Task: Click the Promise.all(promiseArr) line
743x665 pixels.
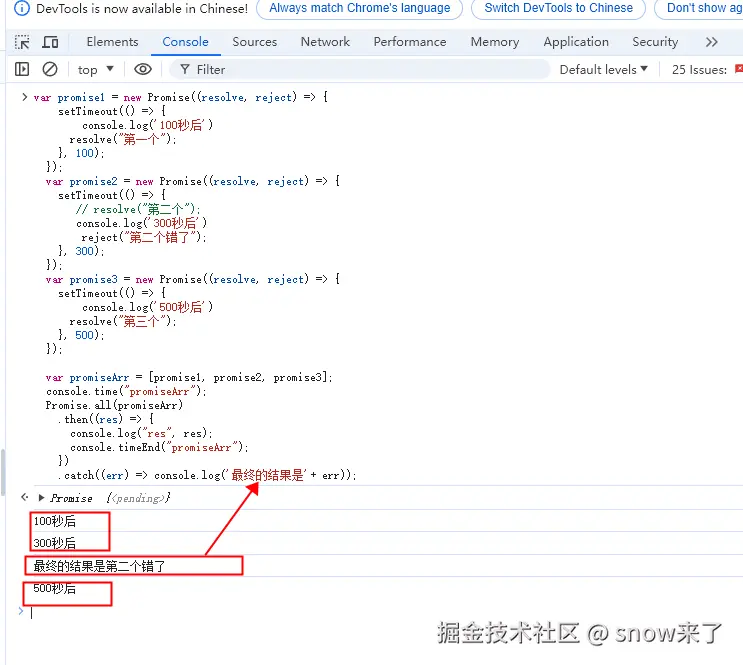Action: (114, 405)
